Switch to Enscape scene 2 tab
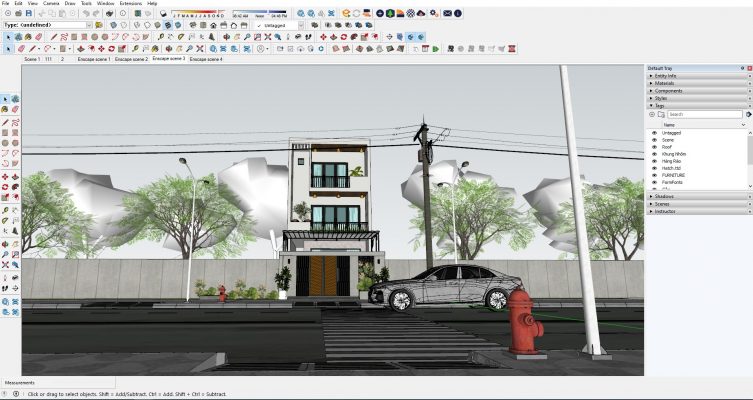Screen dimensions: 753x400 click(131, 59)
